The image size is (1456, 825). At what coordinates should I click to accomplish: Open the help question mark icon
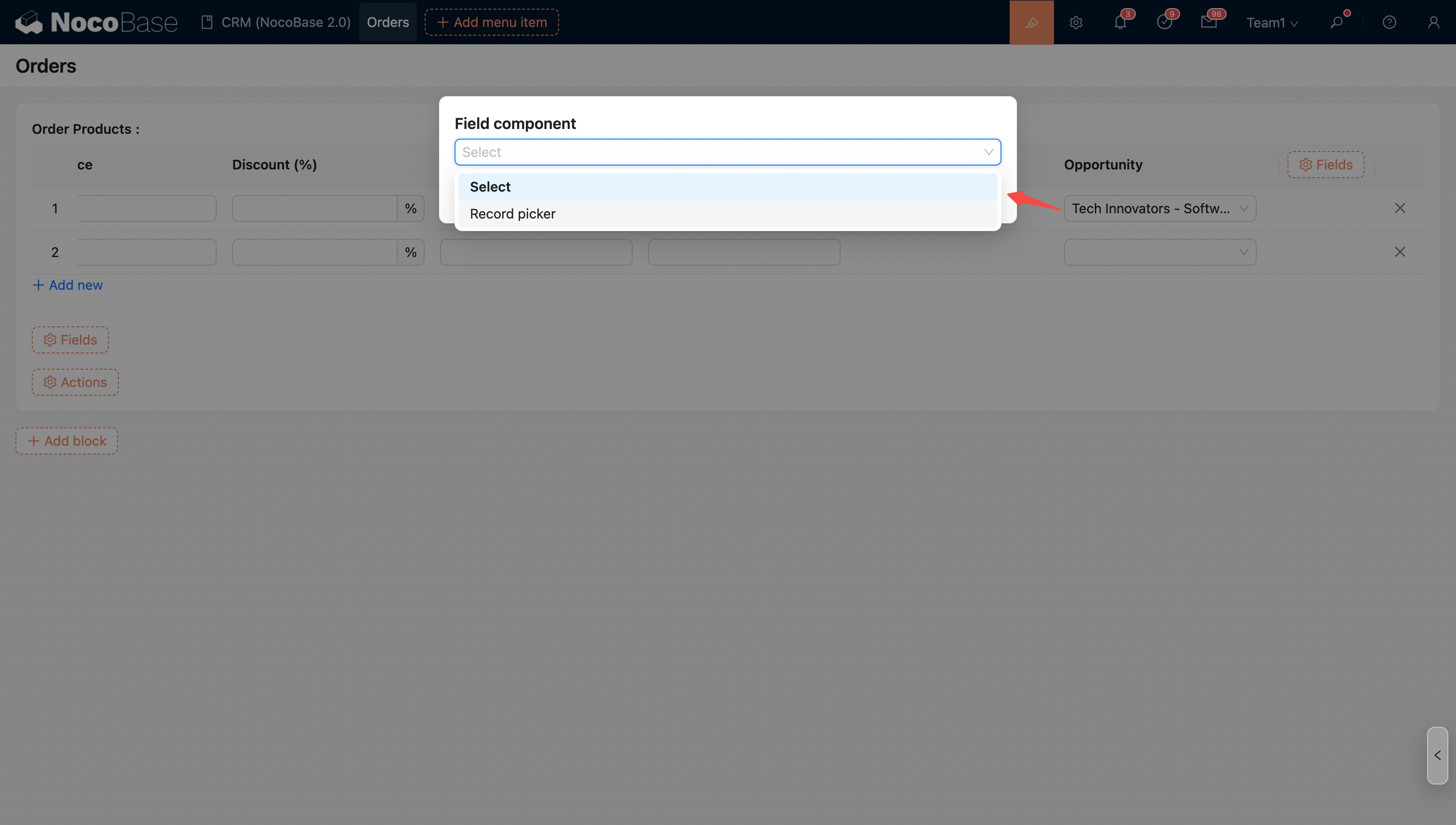[1389, 23]
